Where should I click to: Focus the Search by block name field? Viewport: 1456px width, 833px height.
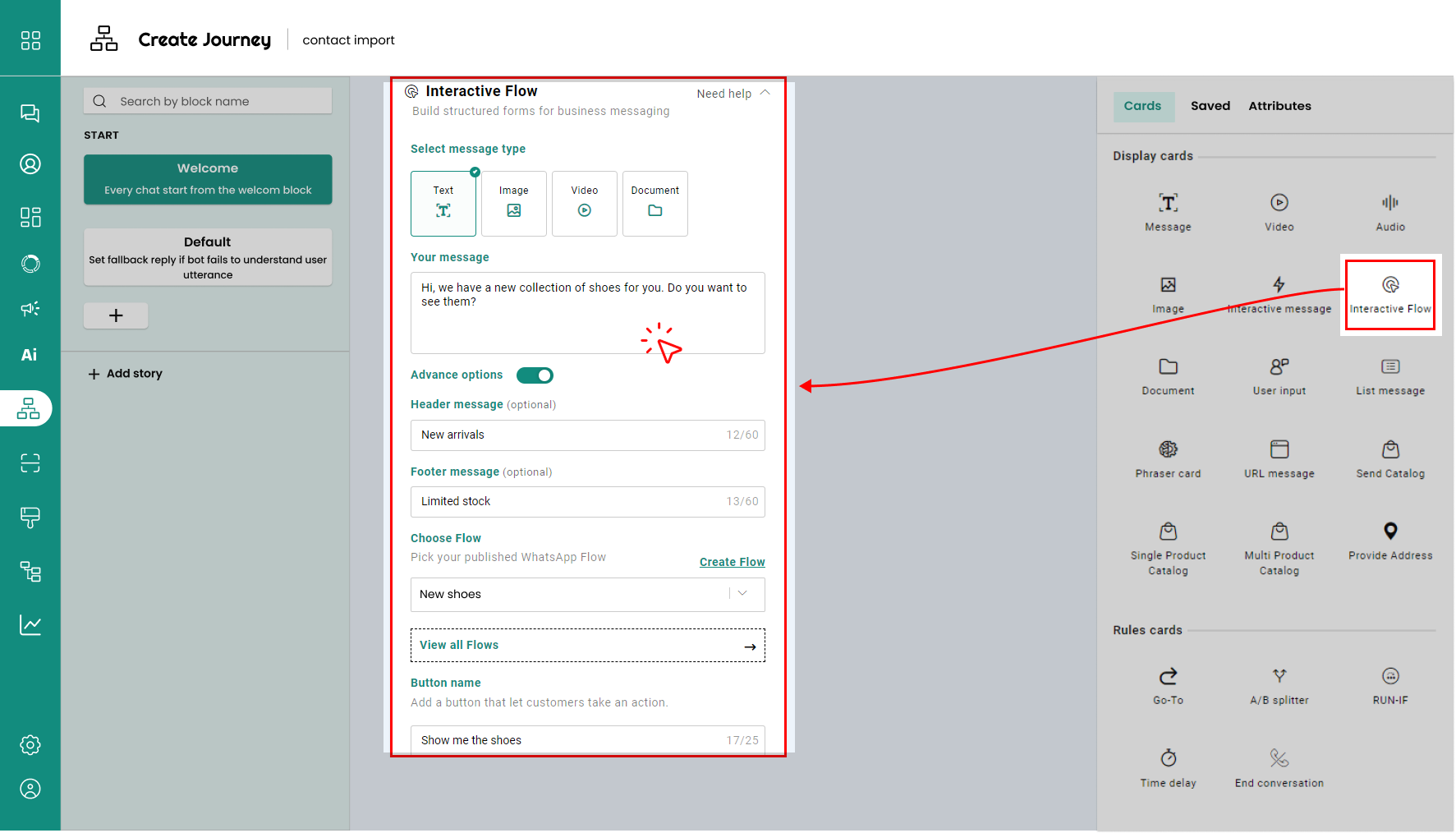(208, 101)
